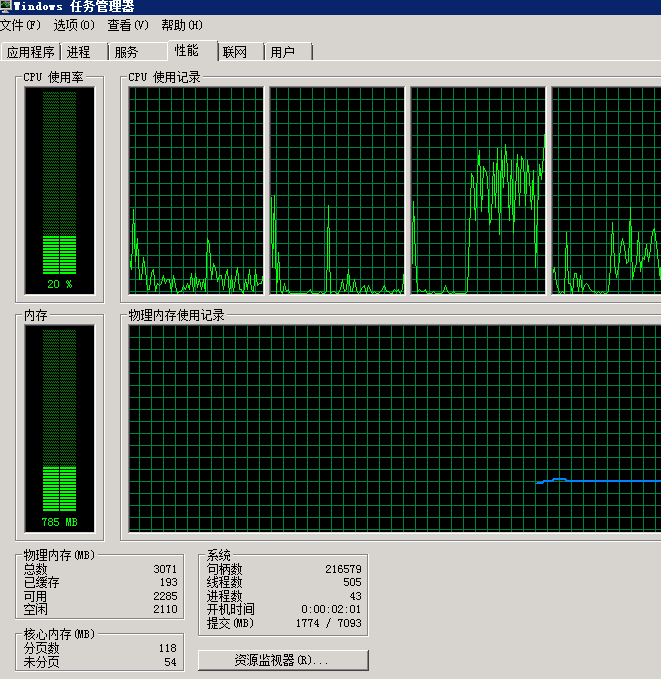Click the 句柄数 value 216579
Viewport: 661px width, 679px height.
click(343, 569)
